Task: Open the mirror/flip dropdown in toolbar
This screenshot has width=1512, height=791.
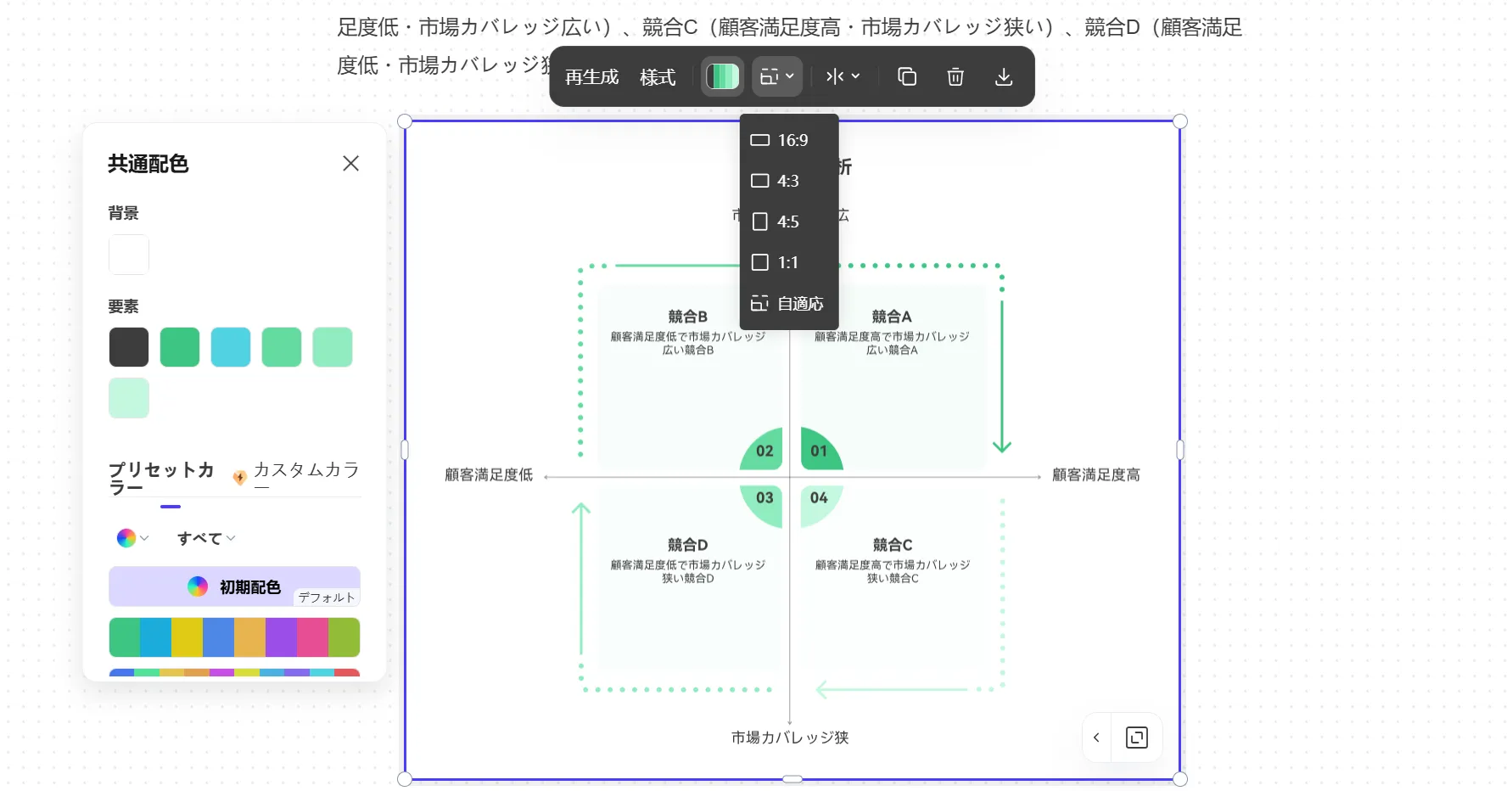Action: 843,76
